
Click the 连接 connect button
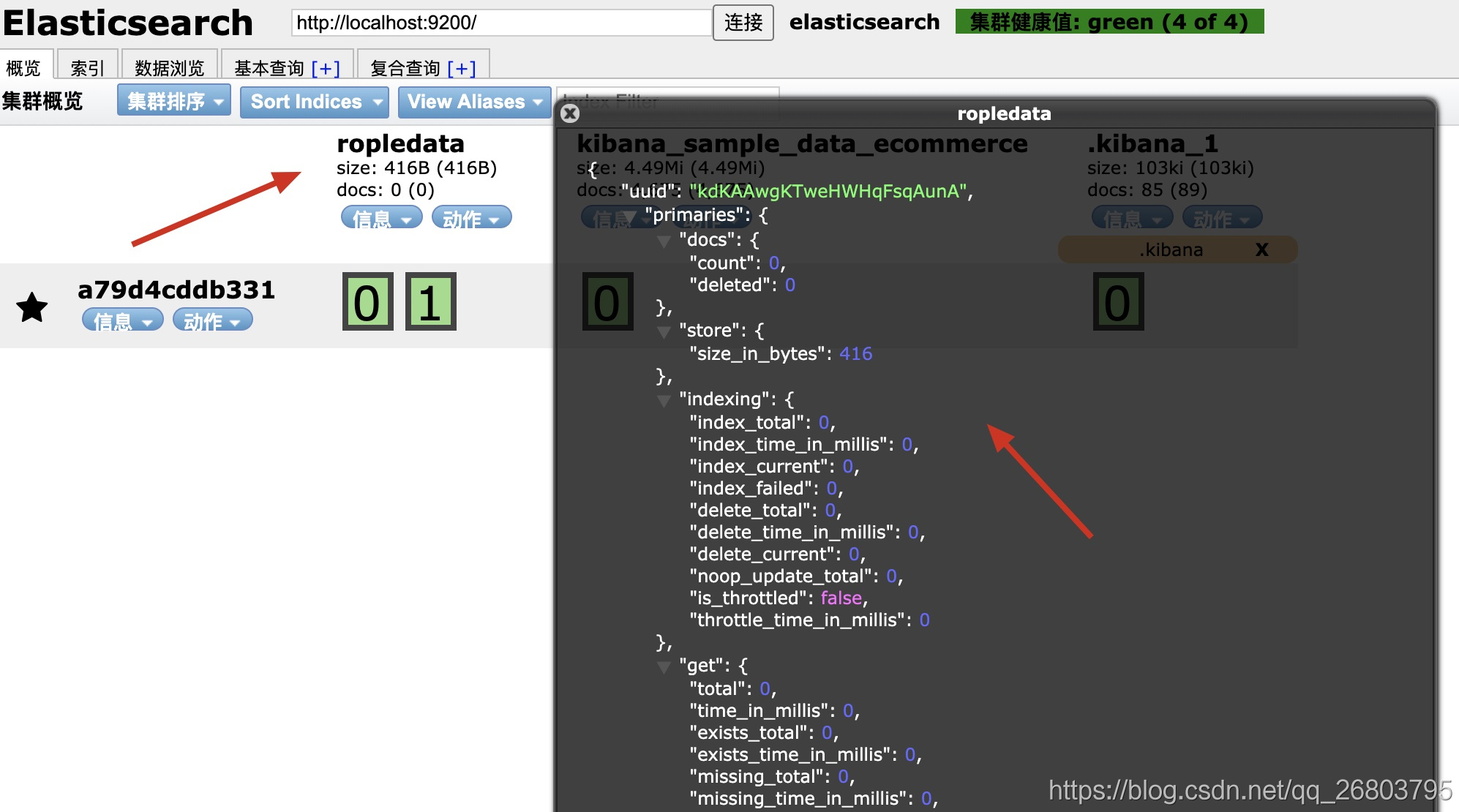click(x=743, y=23)
